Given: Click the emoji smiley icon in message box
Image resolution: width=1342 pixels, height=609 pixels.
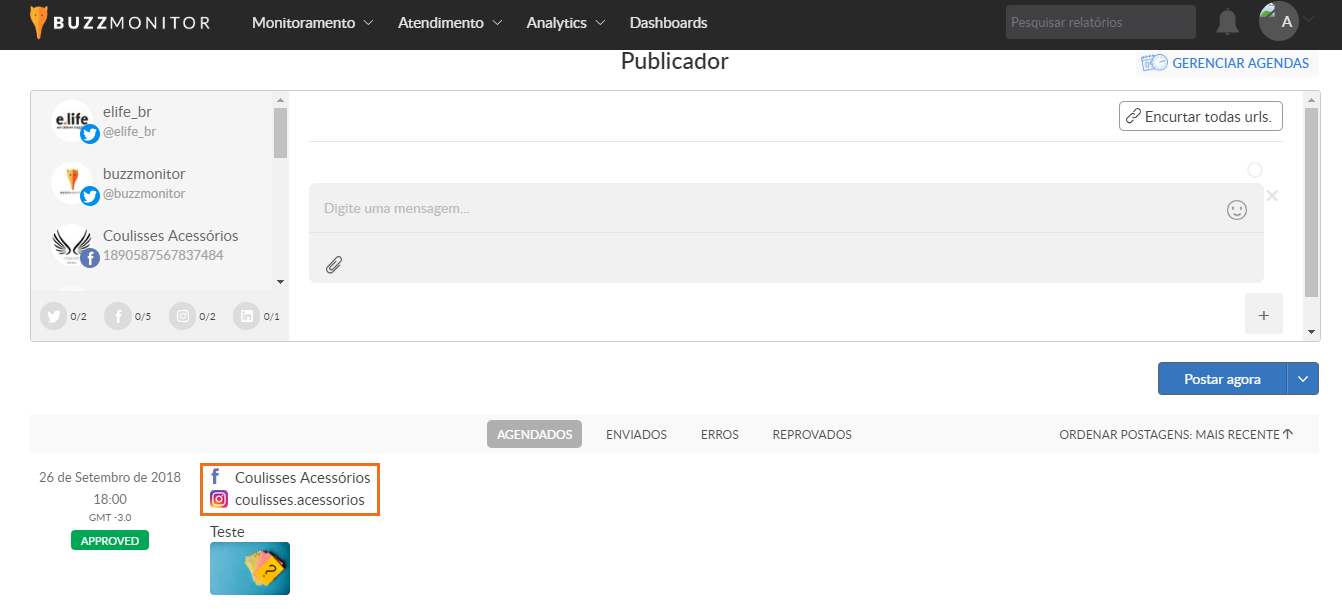Looking at the screenshot, I should pos(1237,210).
